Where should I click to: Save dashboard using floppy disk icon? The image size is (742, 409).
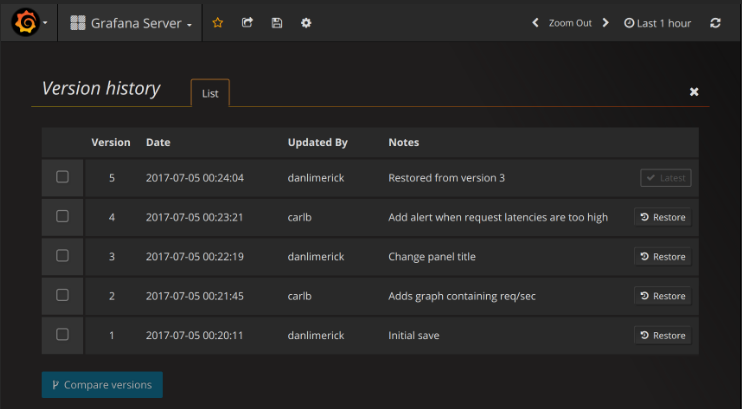click(277, 23)
